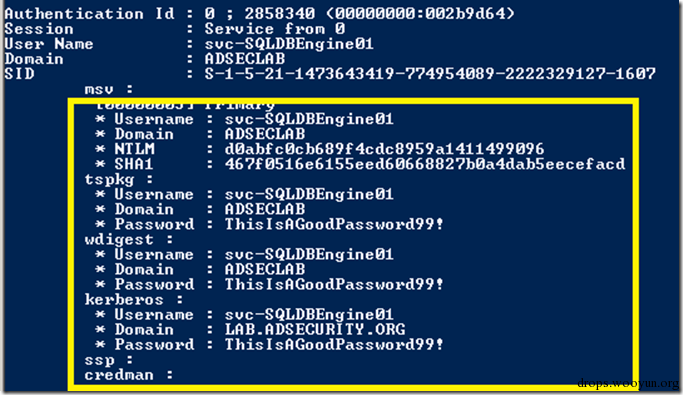The width and height of the screenshot is (683, 395).
Task: Click the SID value line
Action: tap(430, 74)
